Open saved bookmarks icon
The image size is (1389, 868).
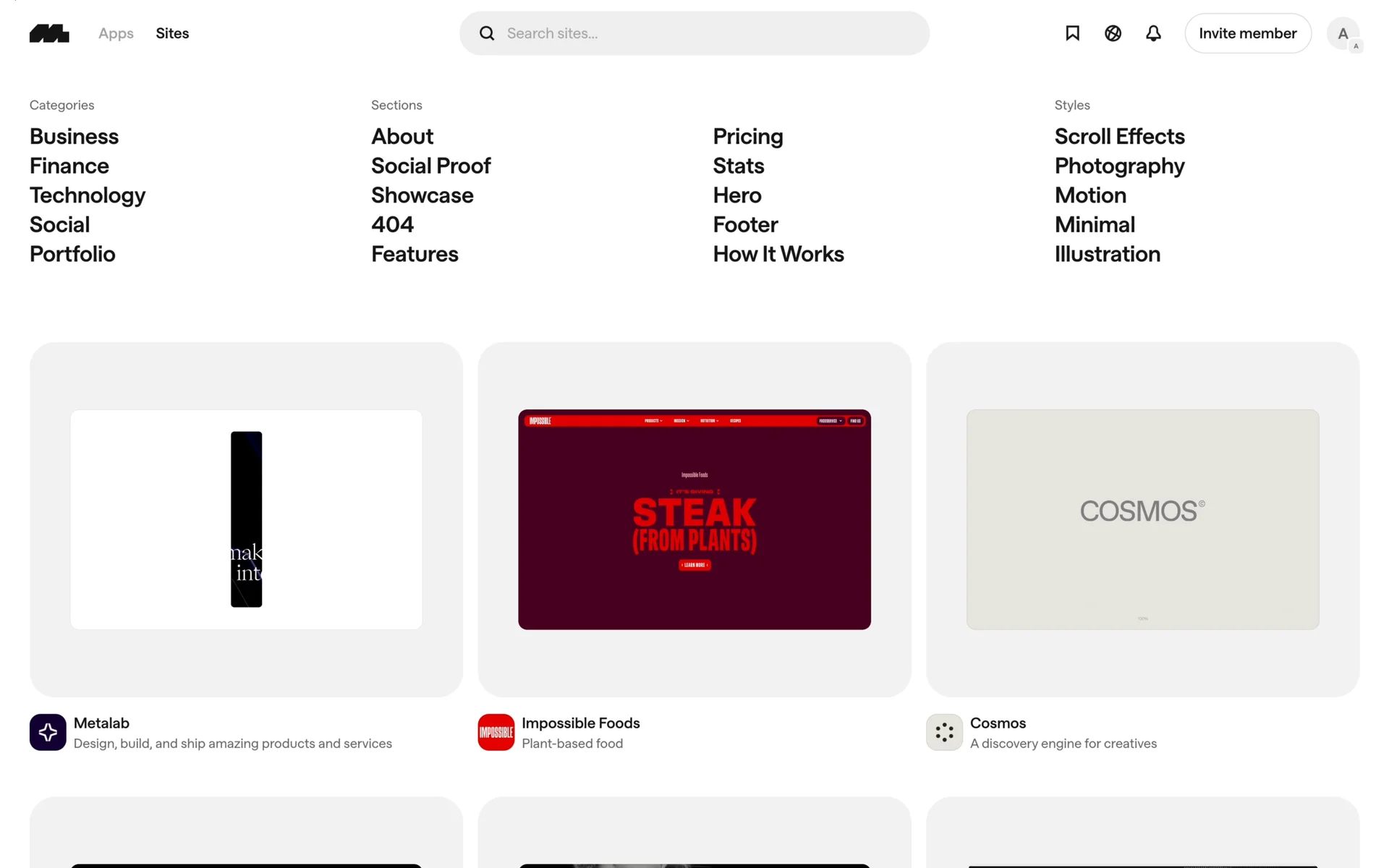1072,33
